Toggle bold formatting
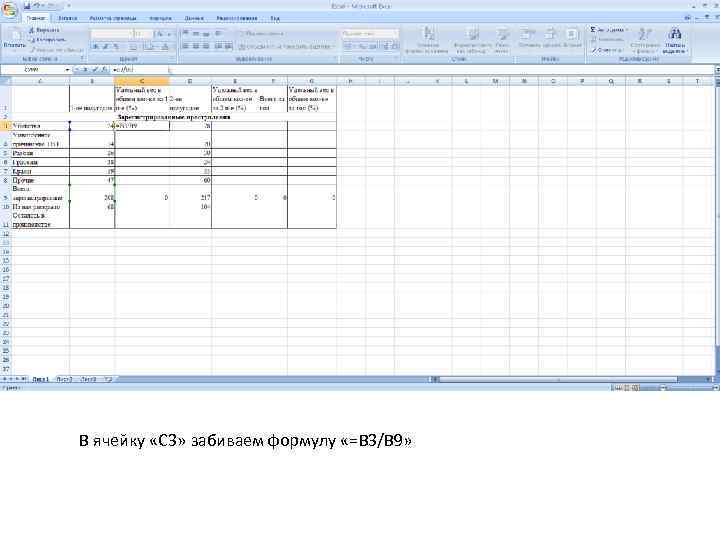 (96, 46)
